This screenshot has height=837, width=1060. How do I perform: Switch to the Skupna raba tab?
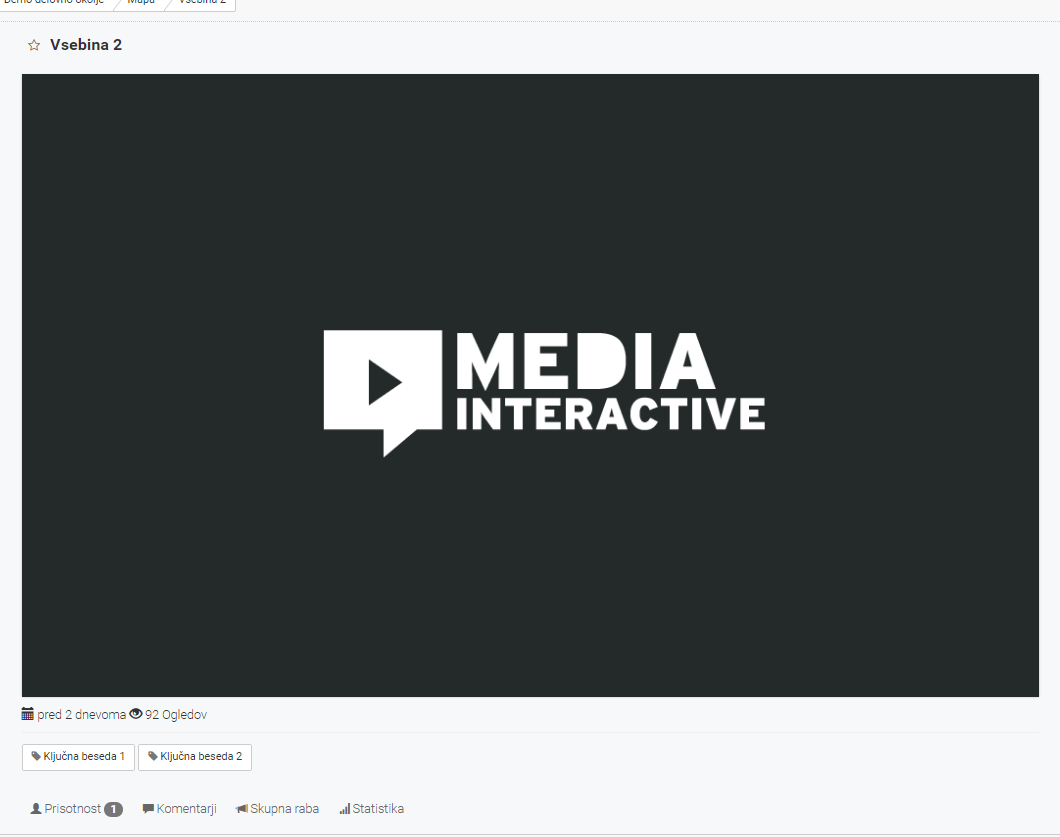coord(277,809)
